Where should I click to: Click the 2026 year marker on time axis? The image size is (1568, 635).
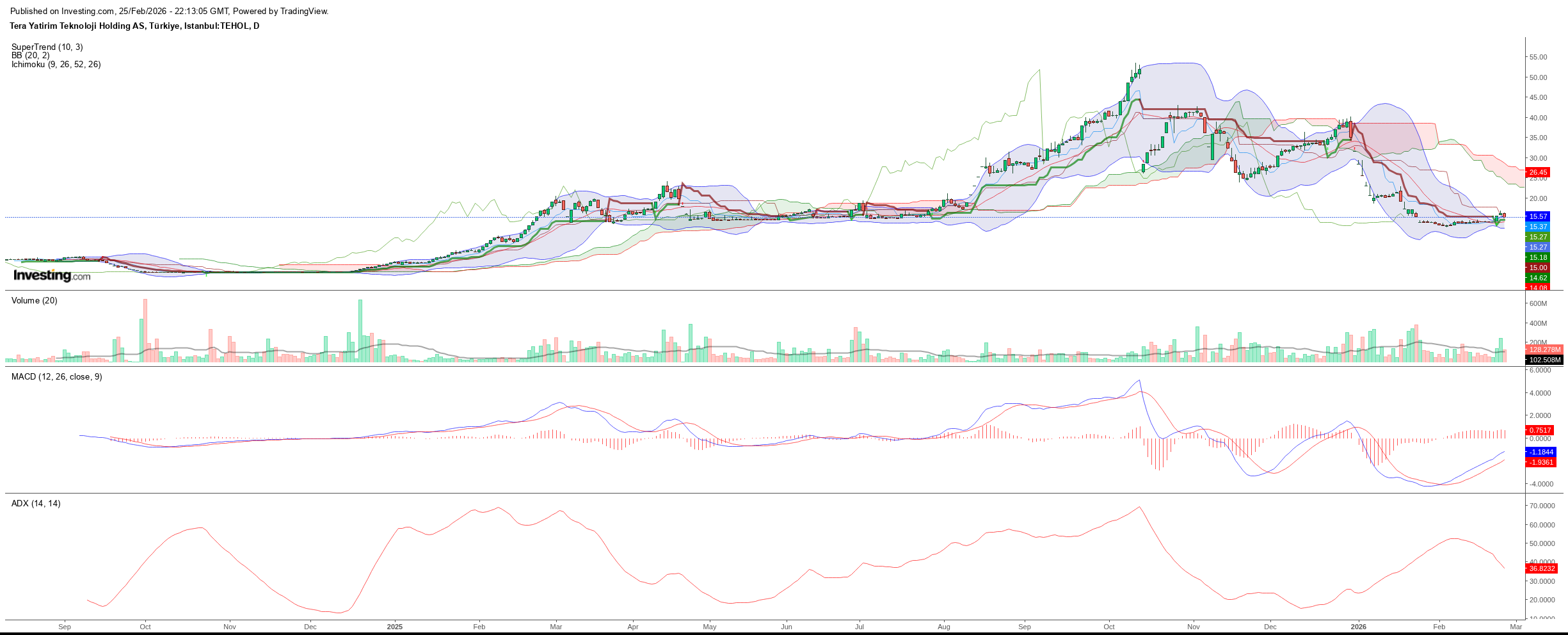click(1358, 627)
